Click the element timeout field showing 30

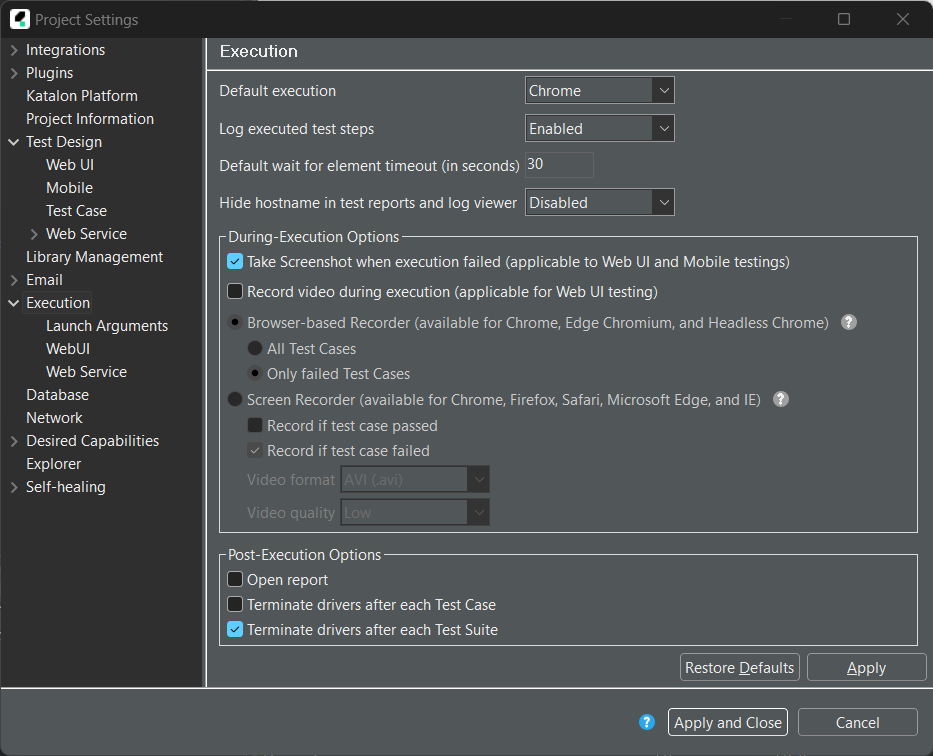(x=559, y=165)
